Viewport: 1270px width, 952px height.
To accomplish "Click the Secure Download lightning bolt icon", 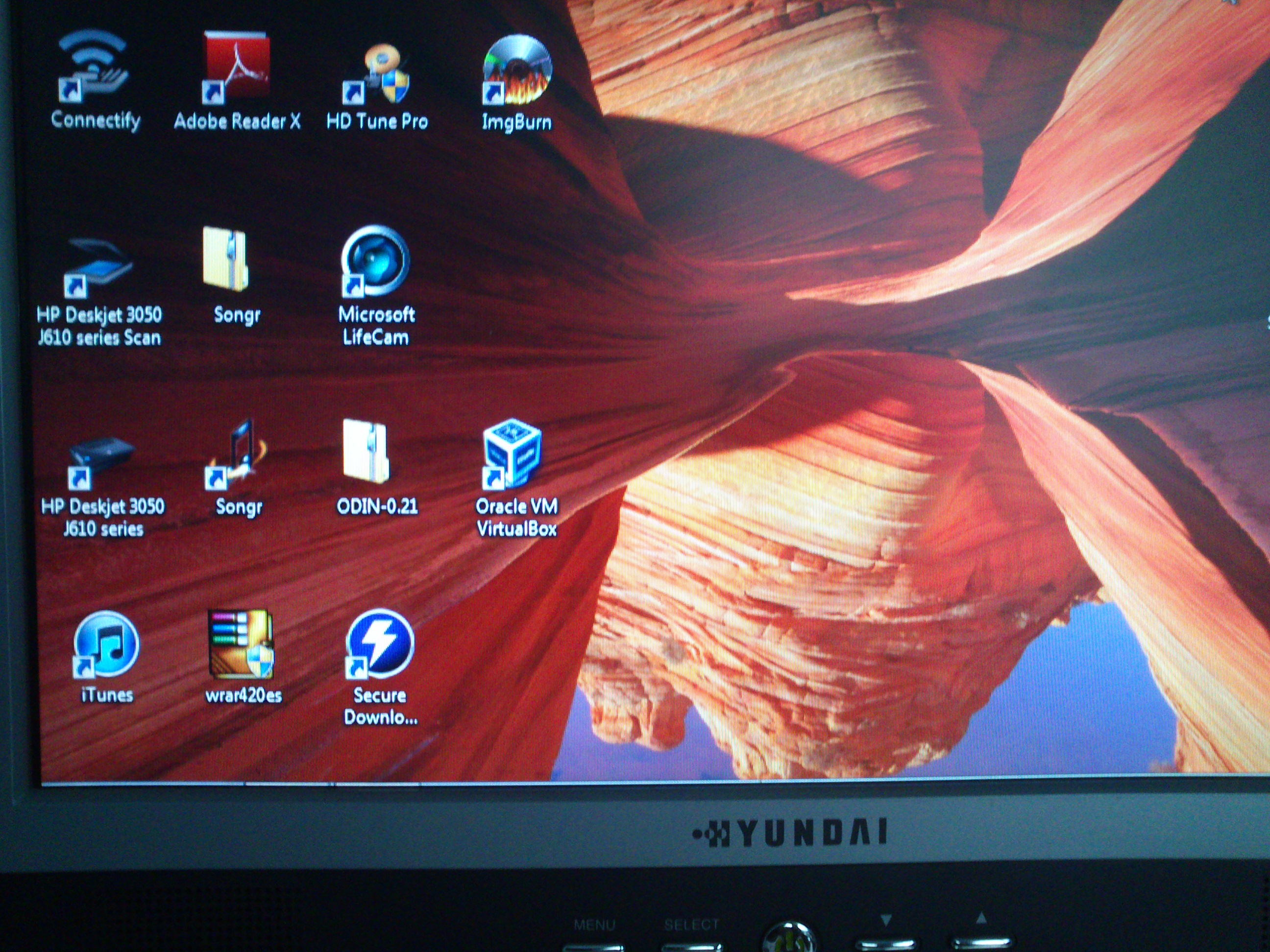I will pos(380,644).
